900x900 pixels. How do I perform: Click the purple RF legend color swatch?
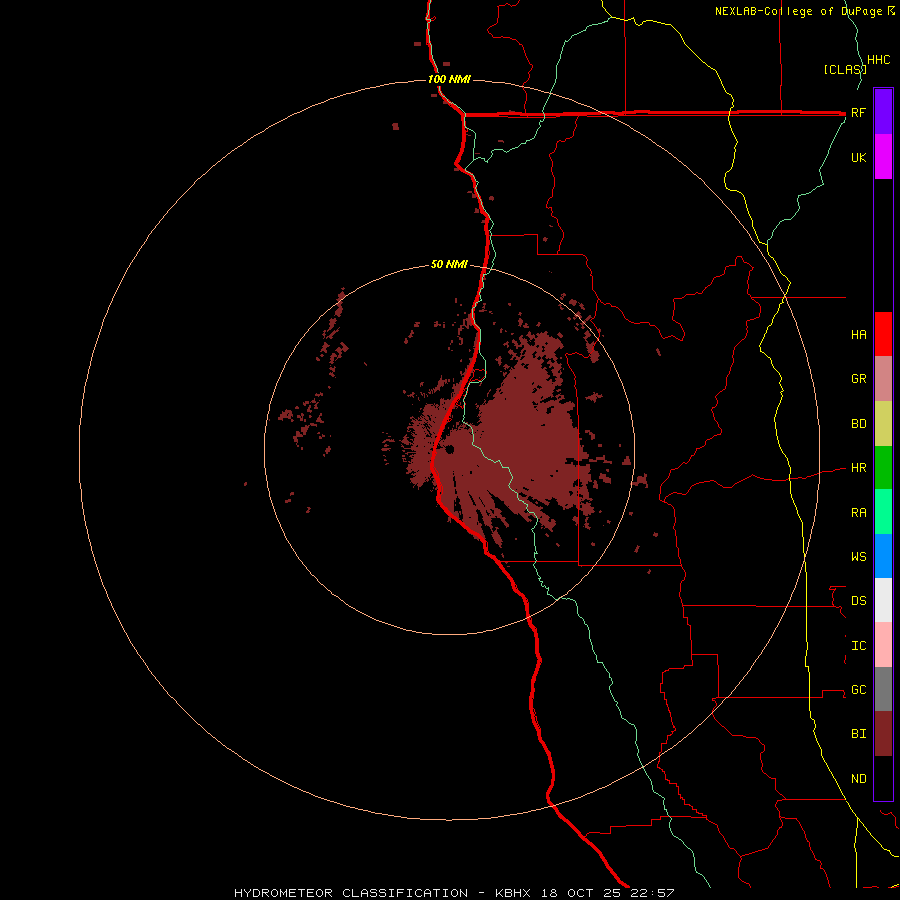click(883, 112)
